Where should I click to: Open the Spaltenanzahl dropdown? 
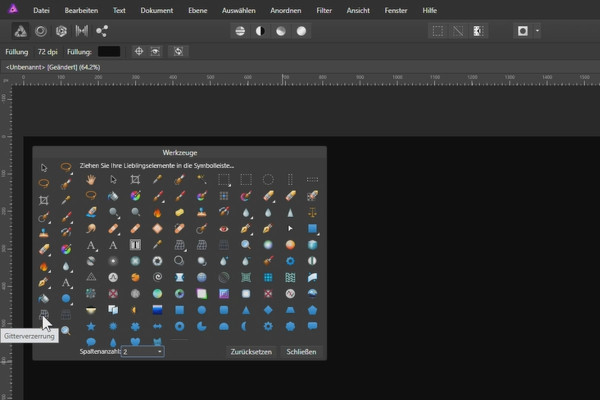pyautogui.click(x=143, y=352)
